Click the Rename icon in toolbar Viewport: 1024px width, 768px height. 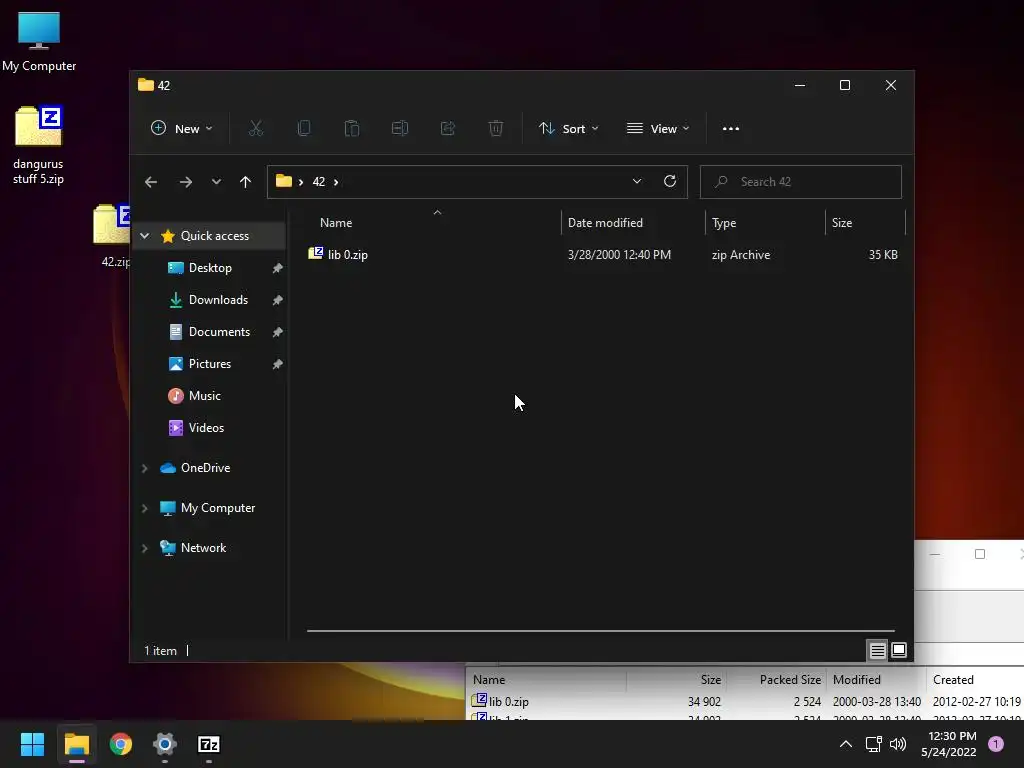pos(400,129)
